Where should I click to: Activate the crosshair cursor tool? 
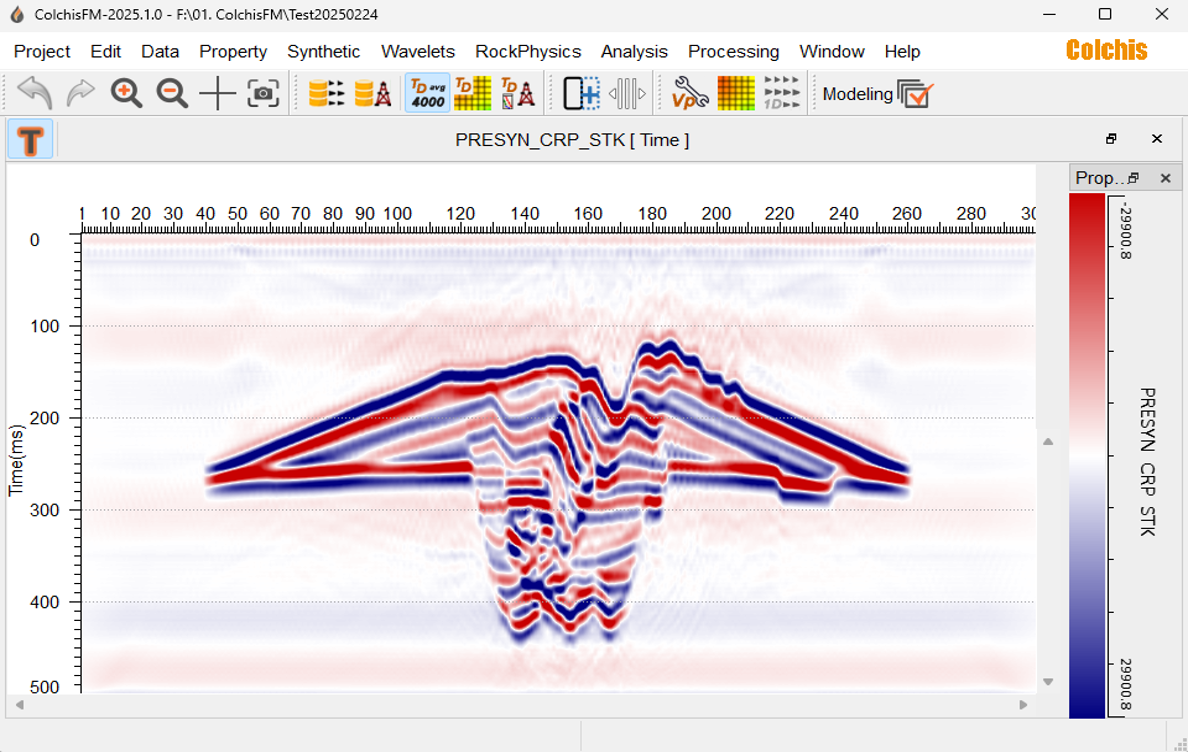click(217, 93)
